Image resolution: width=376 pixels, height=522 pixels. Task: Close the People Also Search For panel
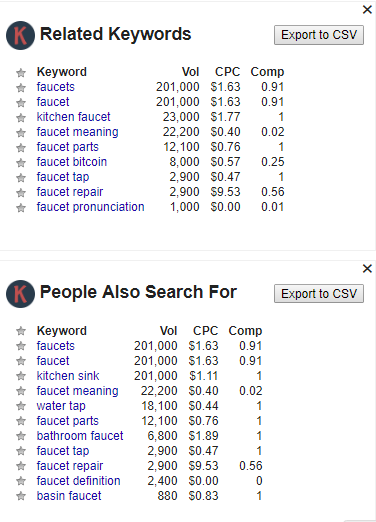pyautogui.click(x=367, y=268)
